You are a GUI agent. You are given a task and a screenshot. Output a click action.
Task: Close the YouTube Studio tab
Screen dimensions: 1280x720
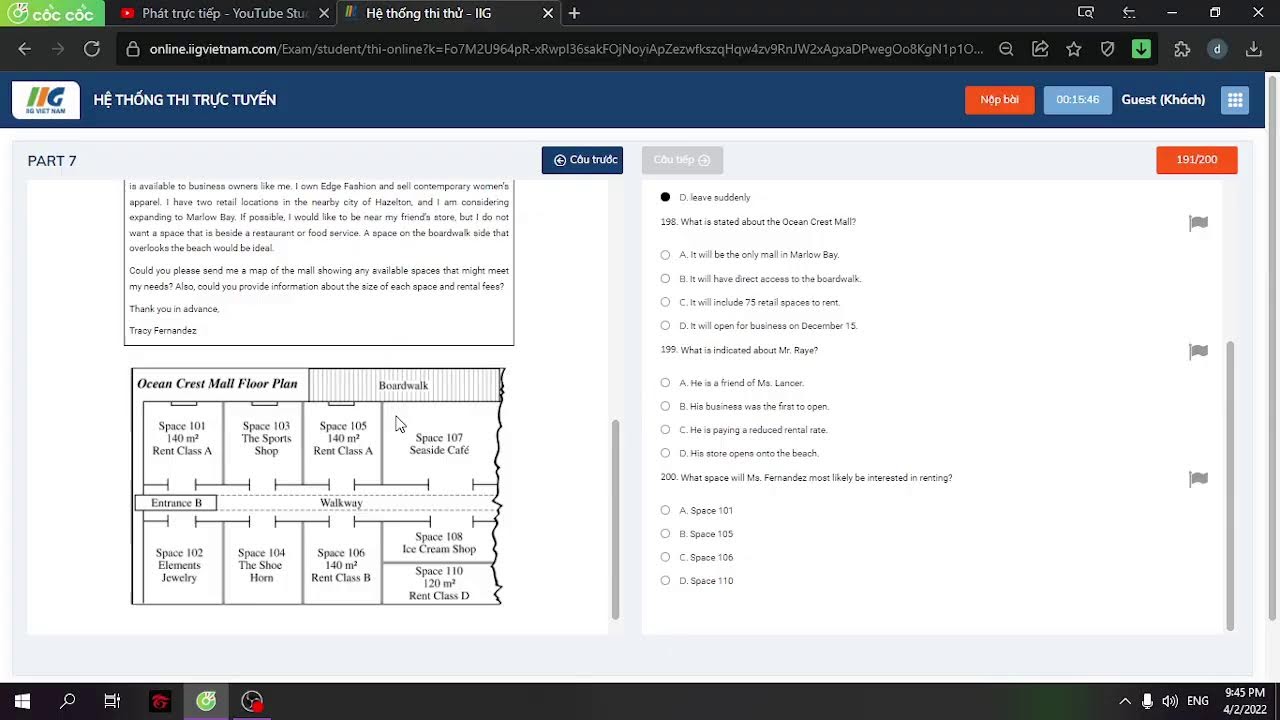(323, 14)
